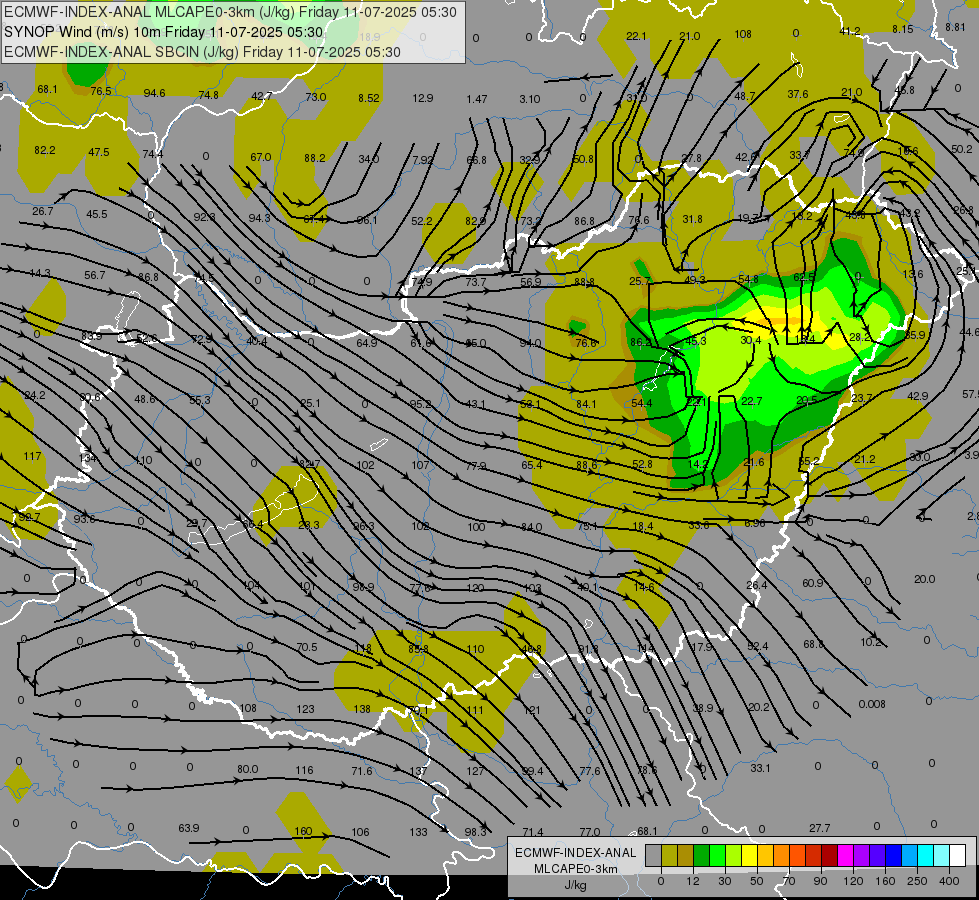Click the legend scale label 250
This screenshot has width=979, height=900.
click(x=917, y=881)
